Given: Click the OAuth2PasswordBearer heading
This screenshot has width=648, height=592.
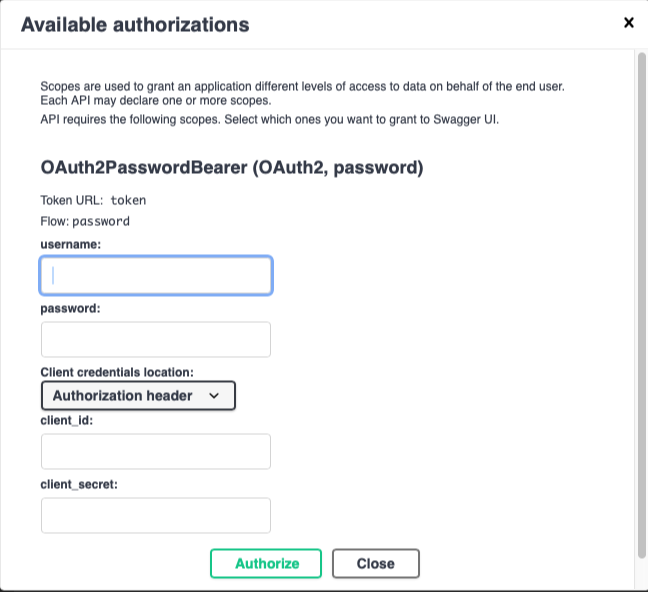Looking at the screenshot, I should 231,168.
